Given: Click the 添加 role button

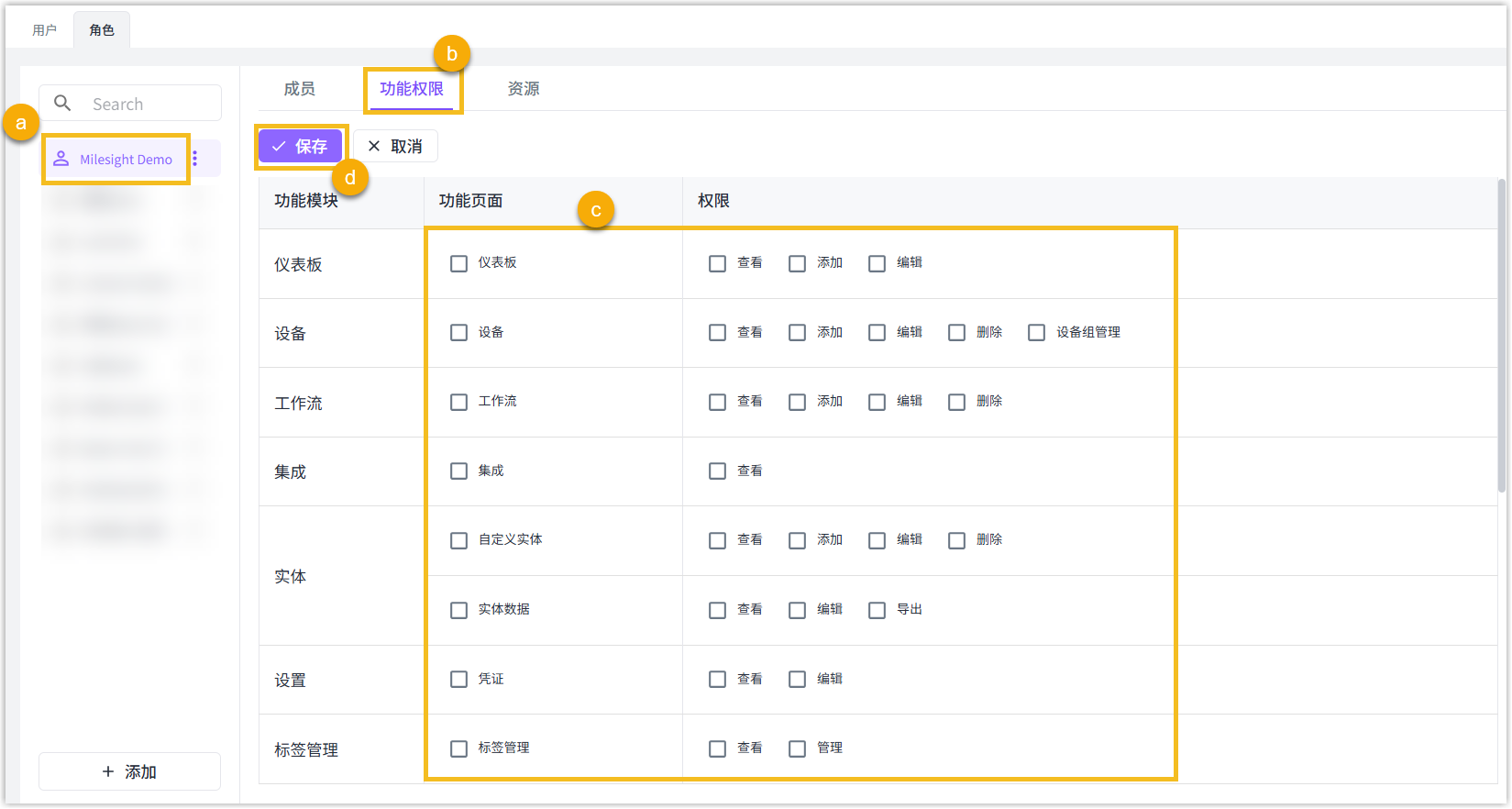Looking at the screenshot, I should pyautogui.click(x=129, y=771).
